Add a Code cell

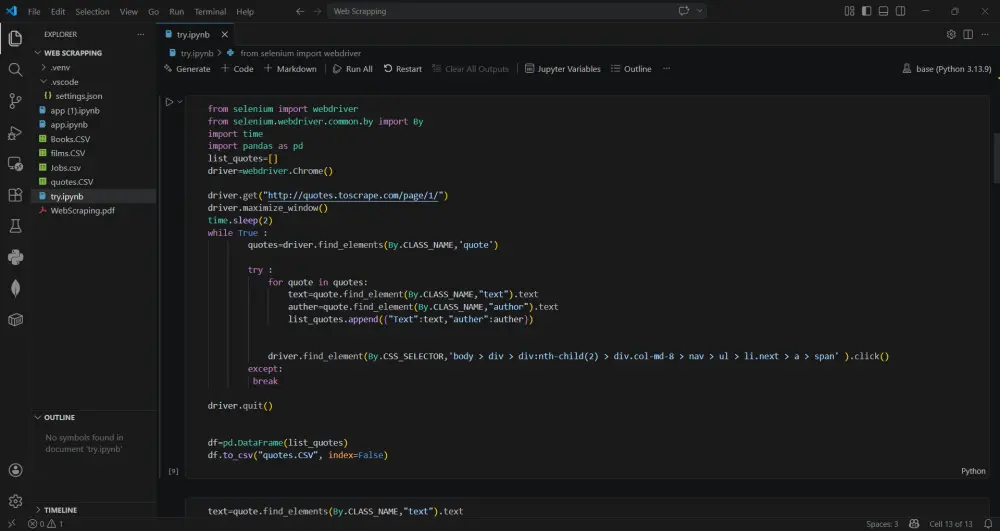click(237, 69)
